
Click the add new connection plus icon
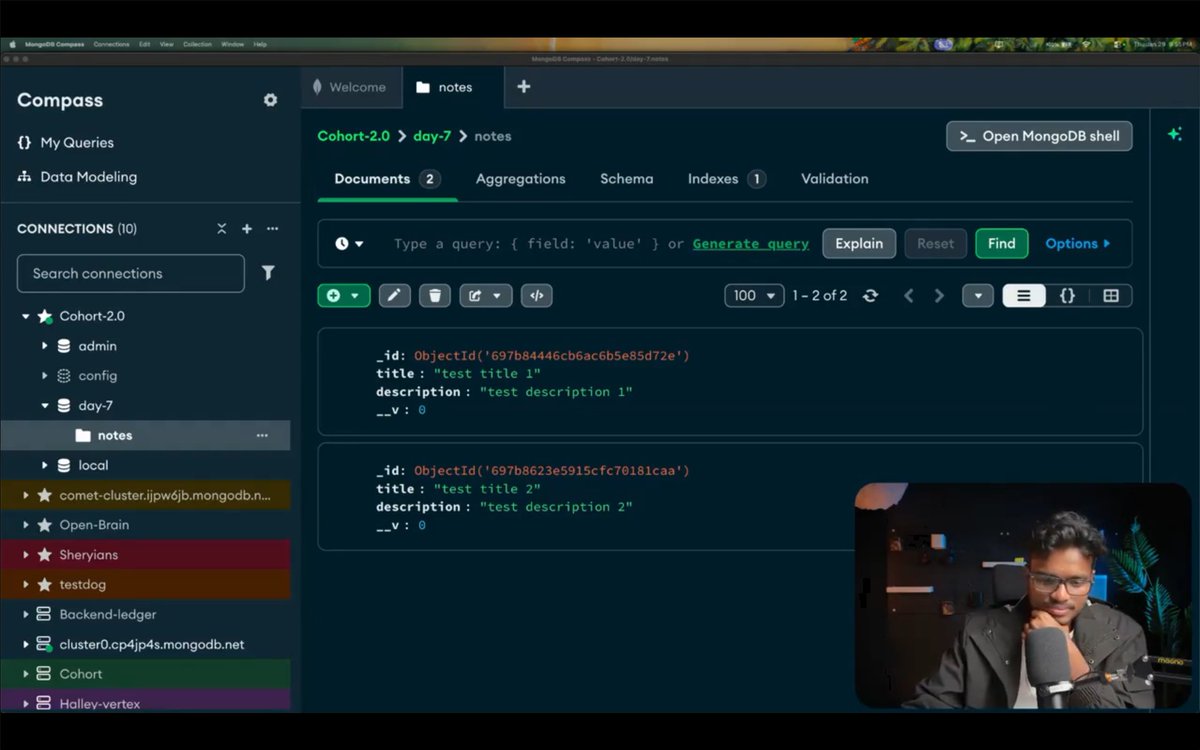[247, 229]
